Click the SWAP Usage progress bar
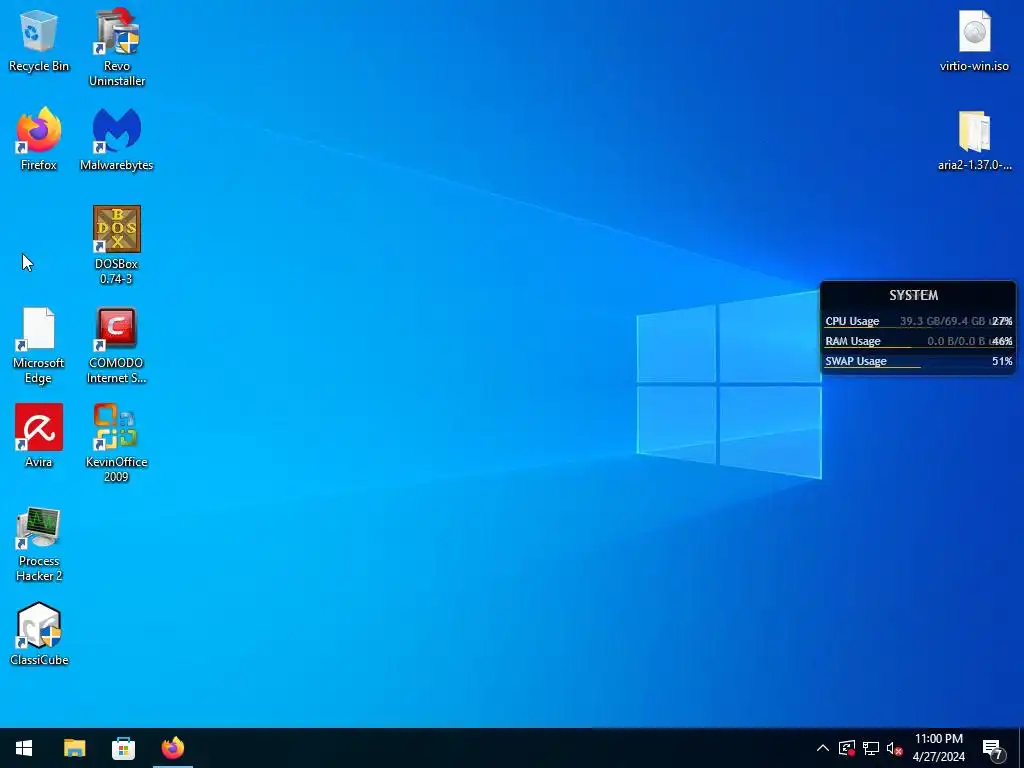 tap(872, 368)
